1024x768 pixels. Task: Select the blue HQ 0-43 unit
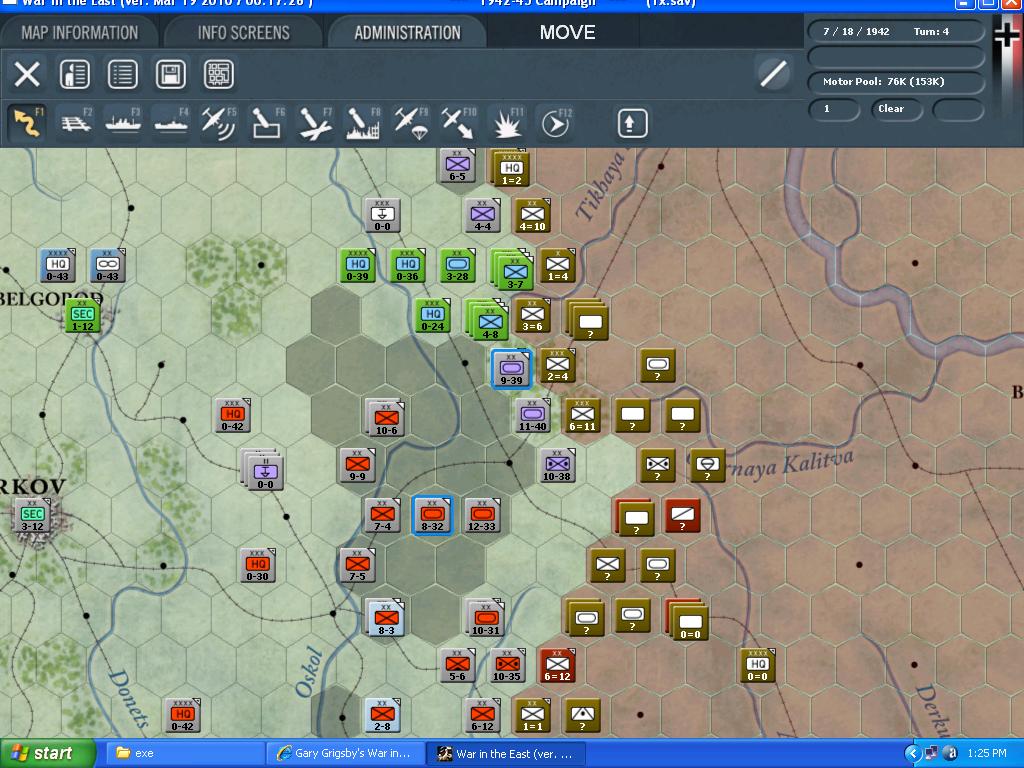click(x=57, y=265)
